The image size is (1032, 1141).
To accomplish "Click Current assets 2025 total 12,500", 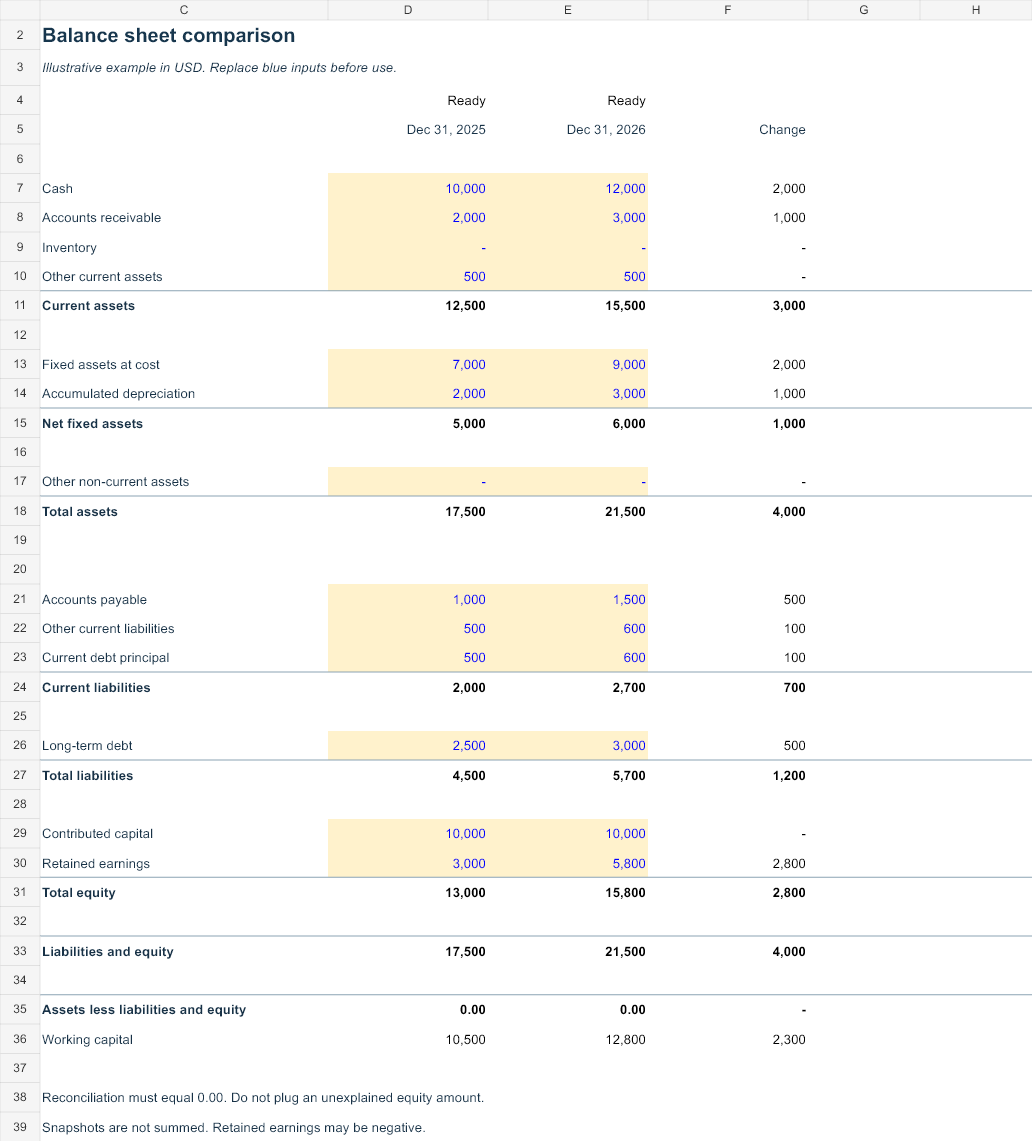I will click(466, 306).
